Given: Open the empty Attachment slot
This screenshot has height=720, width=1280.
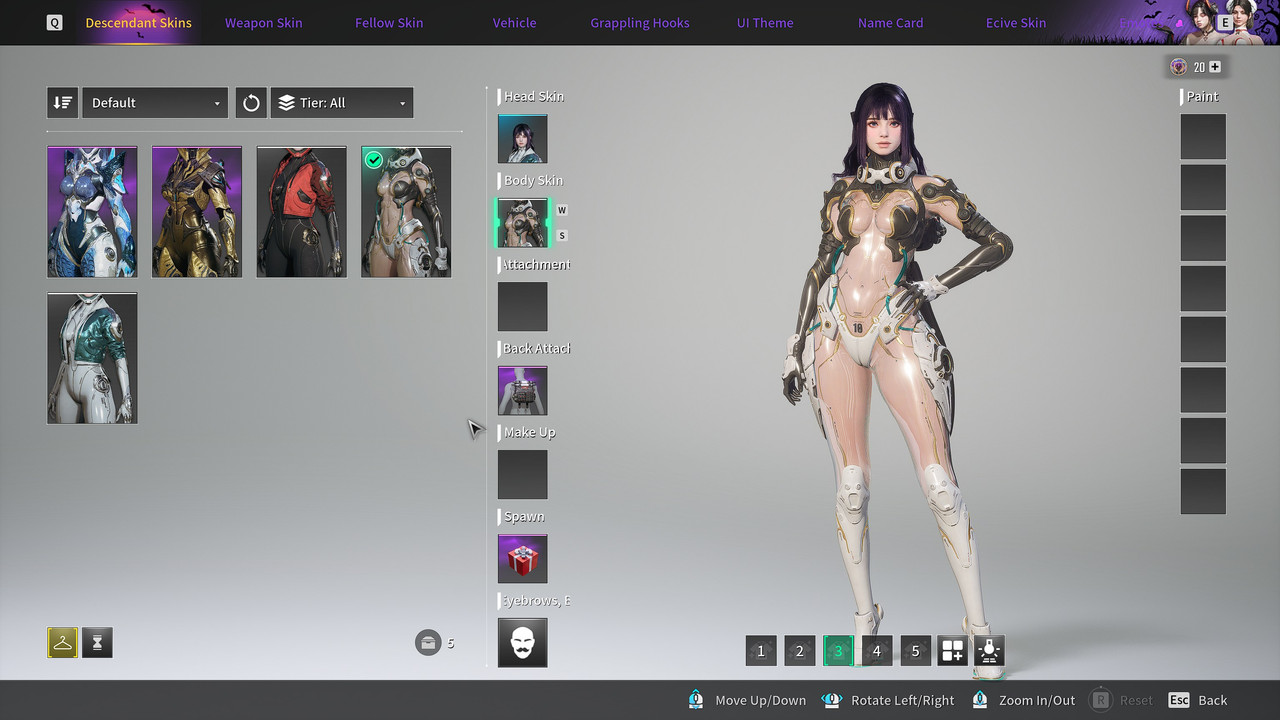Looking at the screenshot, I should [x=523, y=307].
